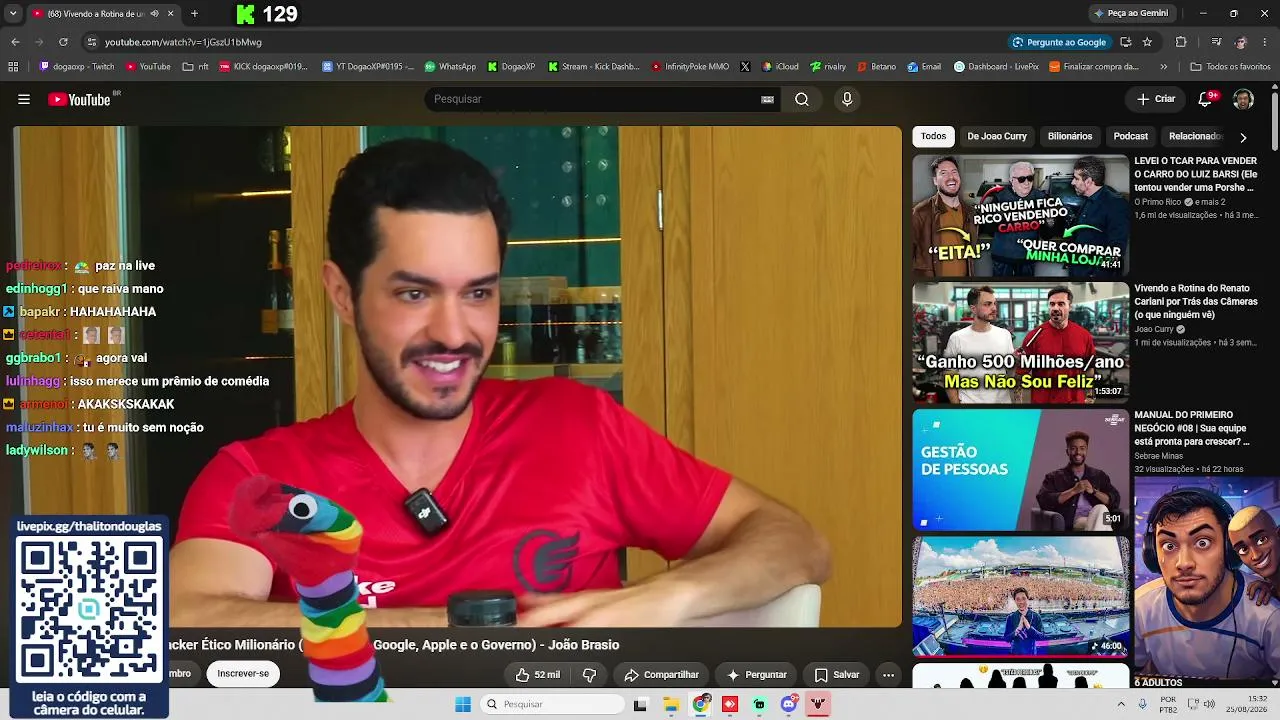This screenshot has width=1280, height=720.
Task: Click the Chrome address bar URL
Action: 183,42
